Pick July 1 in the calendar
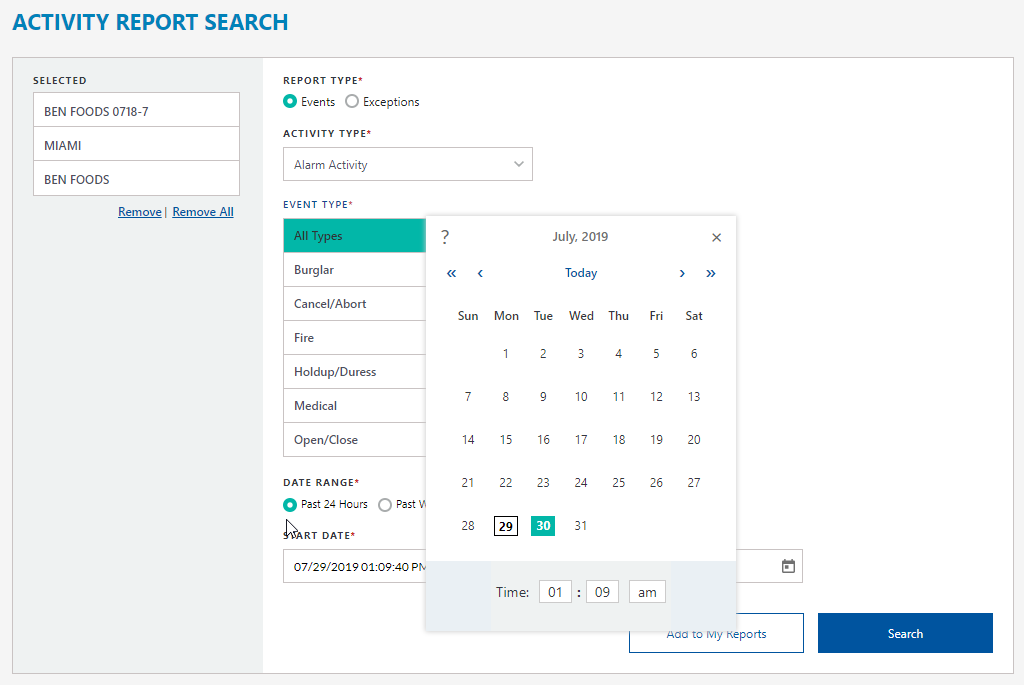This screenshot has width=1024, height=685. point(505,354)
